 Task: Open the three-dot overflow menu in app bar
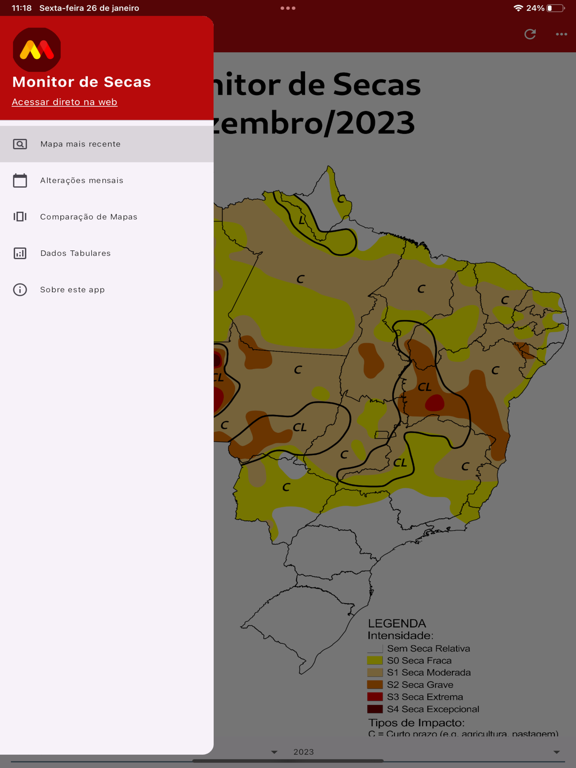click(561, 34)
